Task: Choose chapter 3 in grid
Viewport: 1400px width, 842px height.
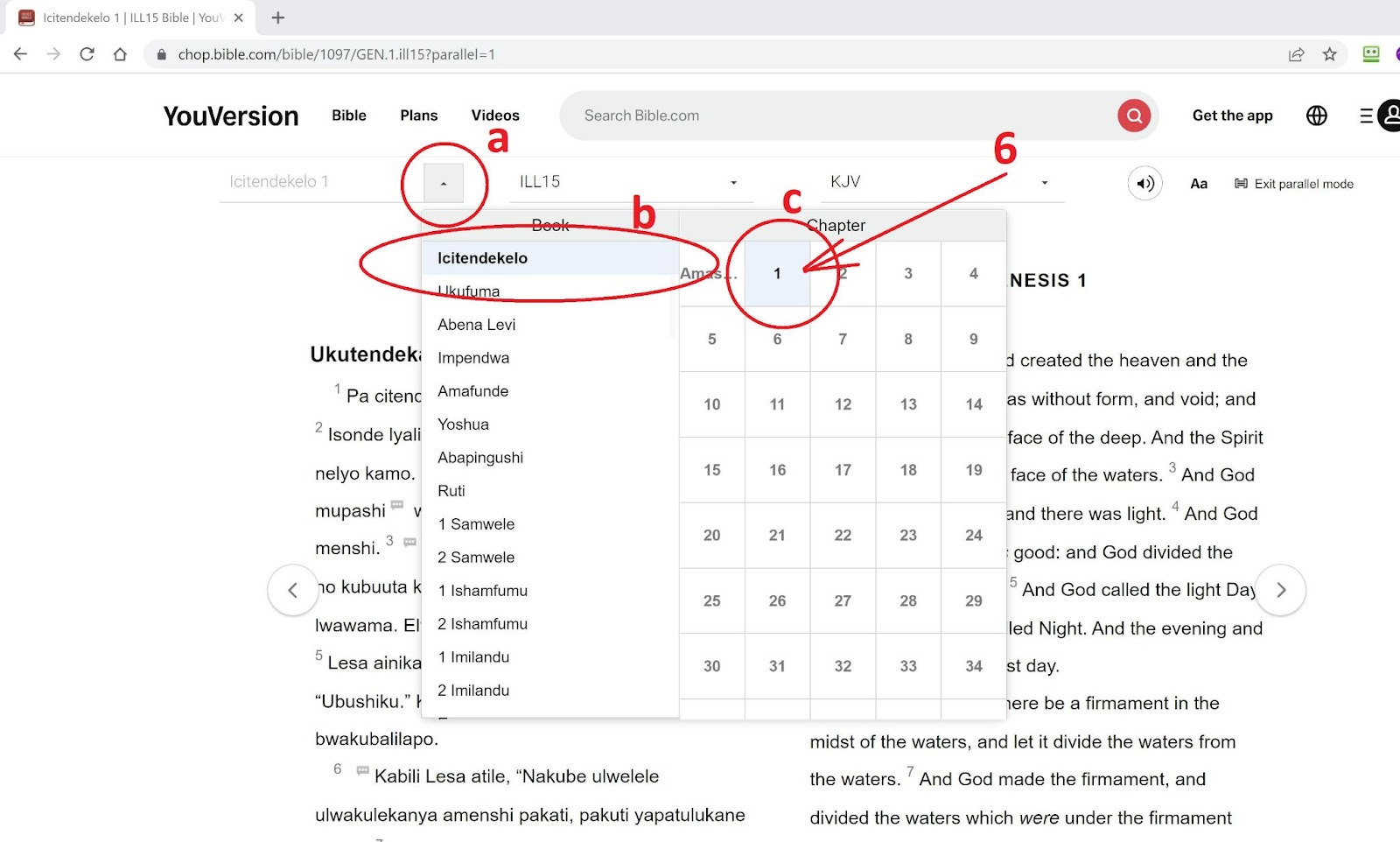Action: click(908, 274)
